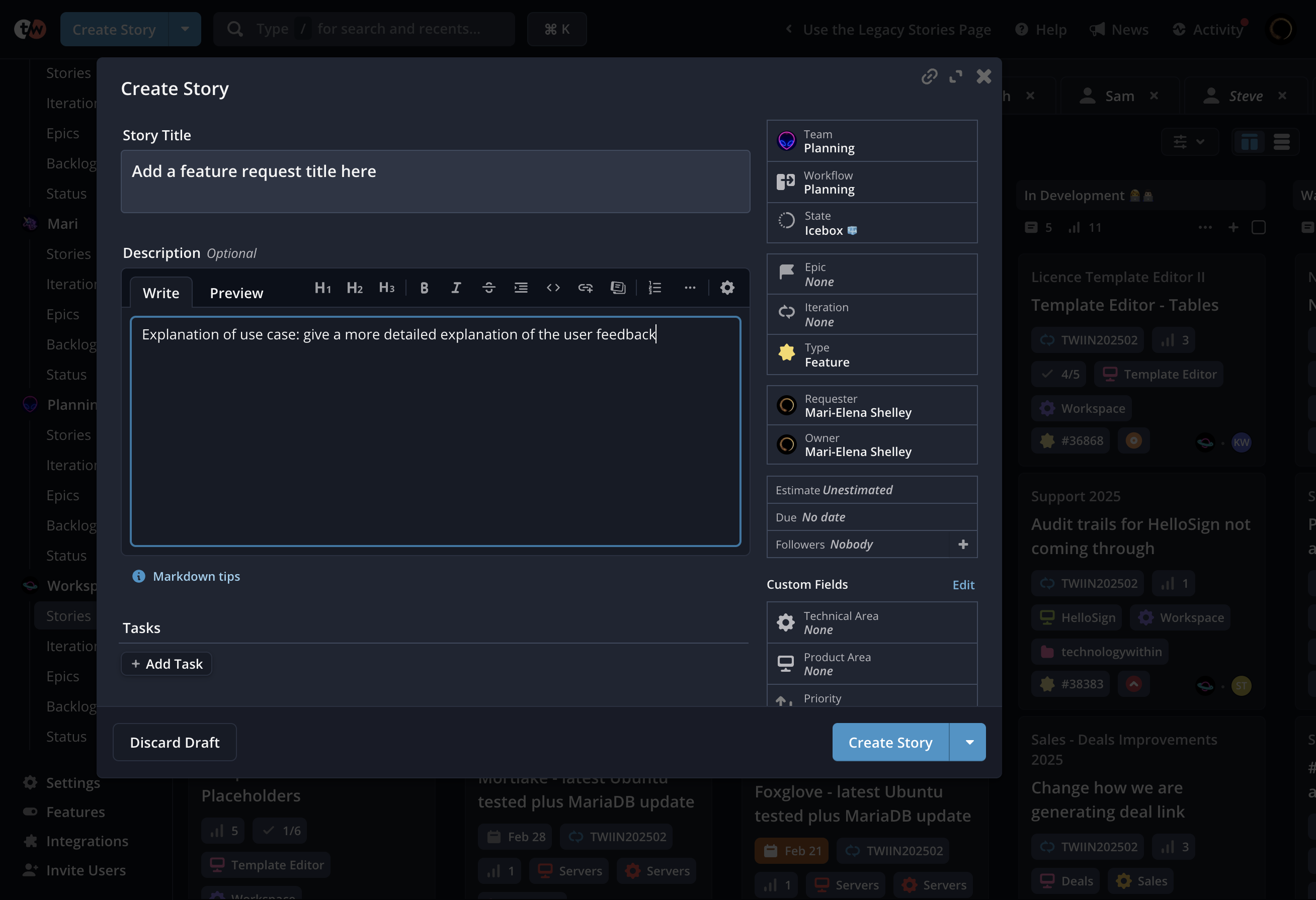1316x900 pixels.
Task: Open Help in the top bar
Action: click(x=1041, y=30)
